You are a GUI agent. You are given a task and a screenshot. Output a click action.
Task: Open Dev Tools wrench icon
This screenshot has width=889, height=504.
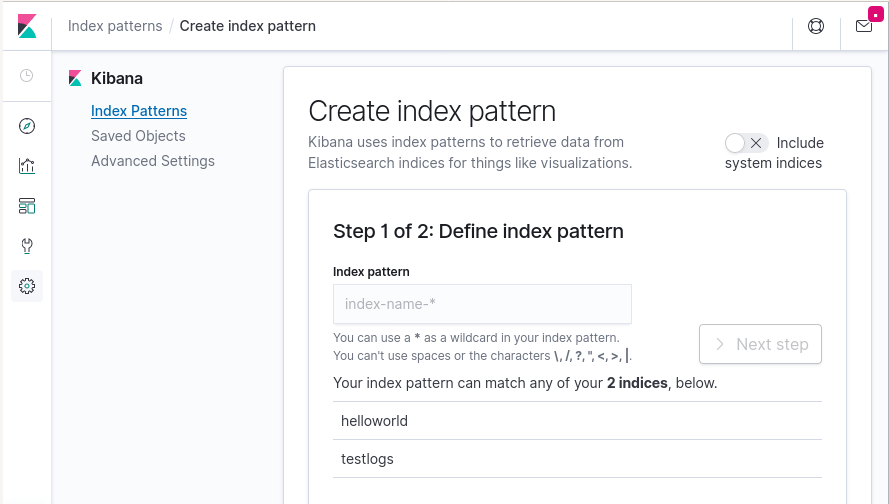[27, 246]
